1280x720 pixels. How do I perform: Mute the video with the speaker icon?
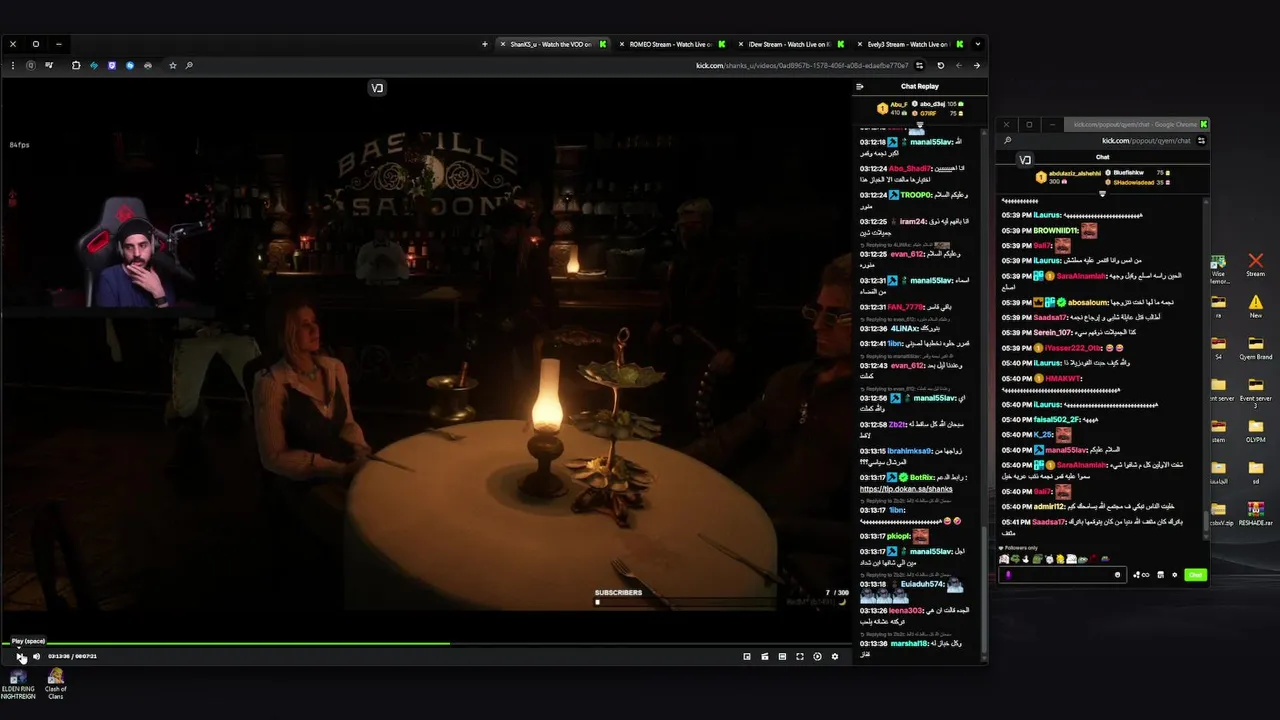(x=36, y=656)
